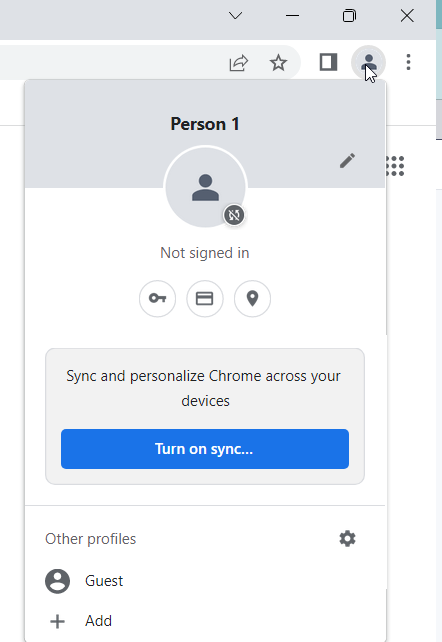Edit profile name with pencil icon
442x642 pixels.
347,160
